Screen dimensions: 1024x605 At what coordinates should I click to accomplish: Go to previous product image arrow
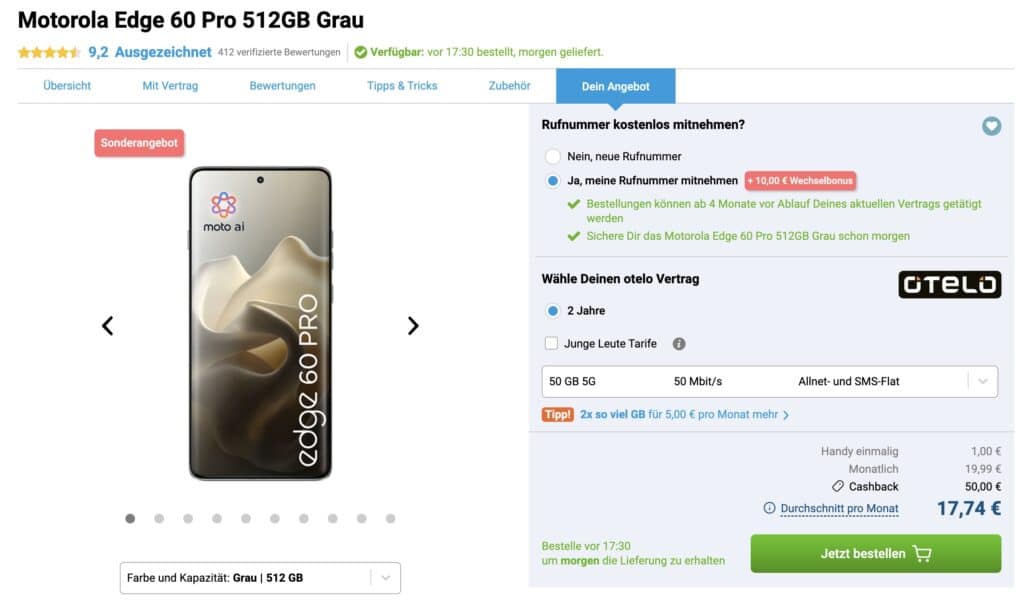(108, 325)
